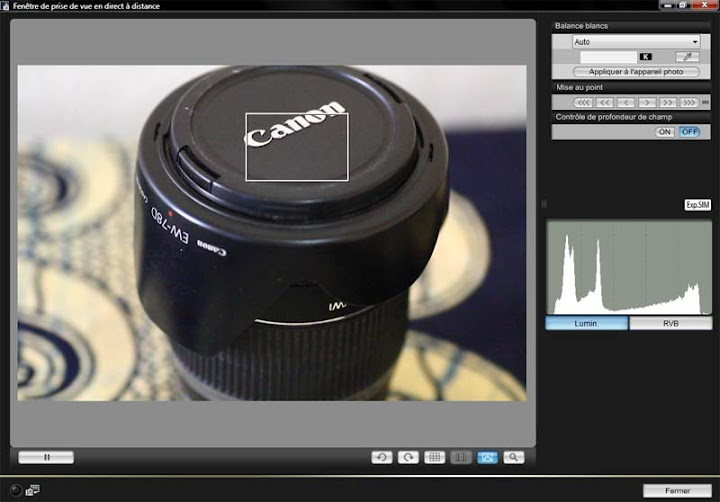Switch the histogram to the RVB tab
The height and width of the screenshot is (502, 720).
click(x=670, y=323)
